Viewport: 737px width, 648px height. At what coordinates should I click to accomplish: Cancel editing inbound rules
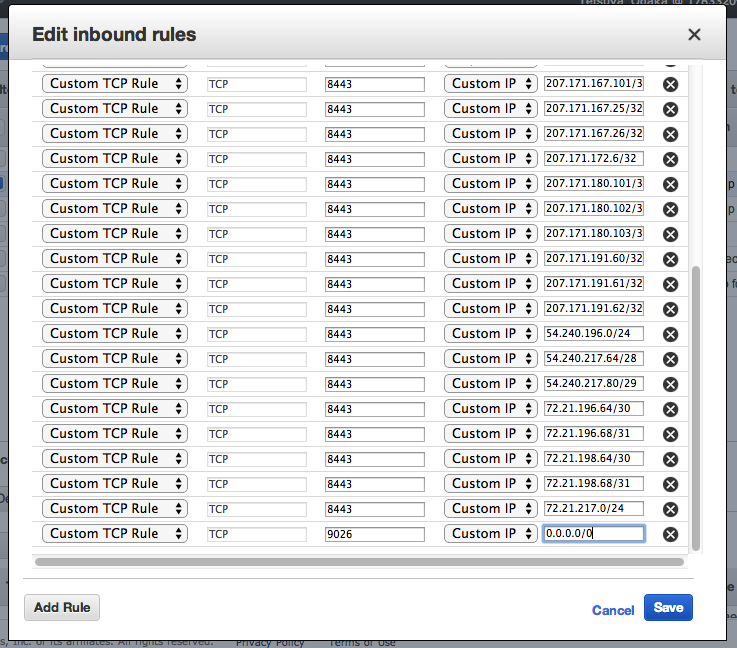point(613,610)
